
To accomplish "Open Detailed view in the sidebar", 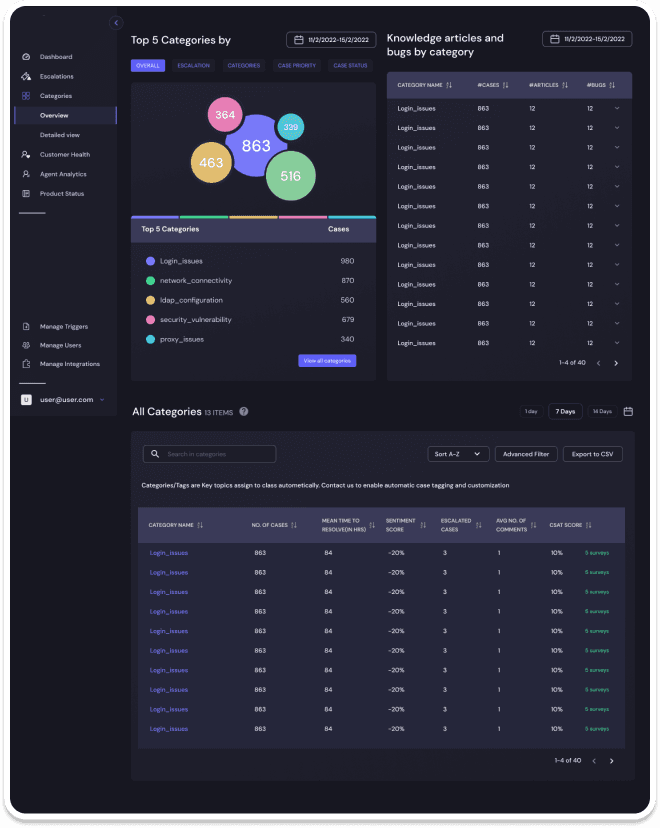I will (60, 135).
